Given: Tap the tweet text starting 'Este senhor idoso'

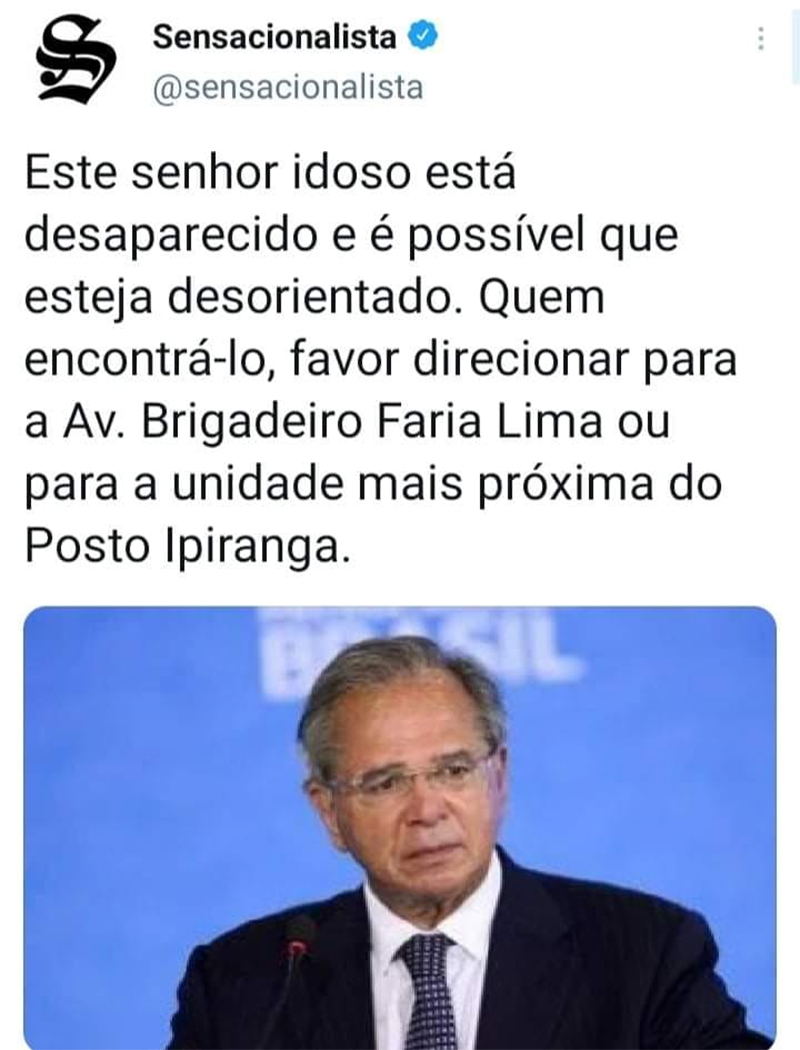Looking at the screenshot, I should [x=380, y=359].
